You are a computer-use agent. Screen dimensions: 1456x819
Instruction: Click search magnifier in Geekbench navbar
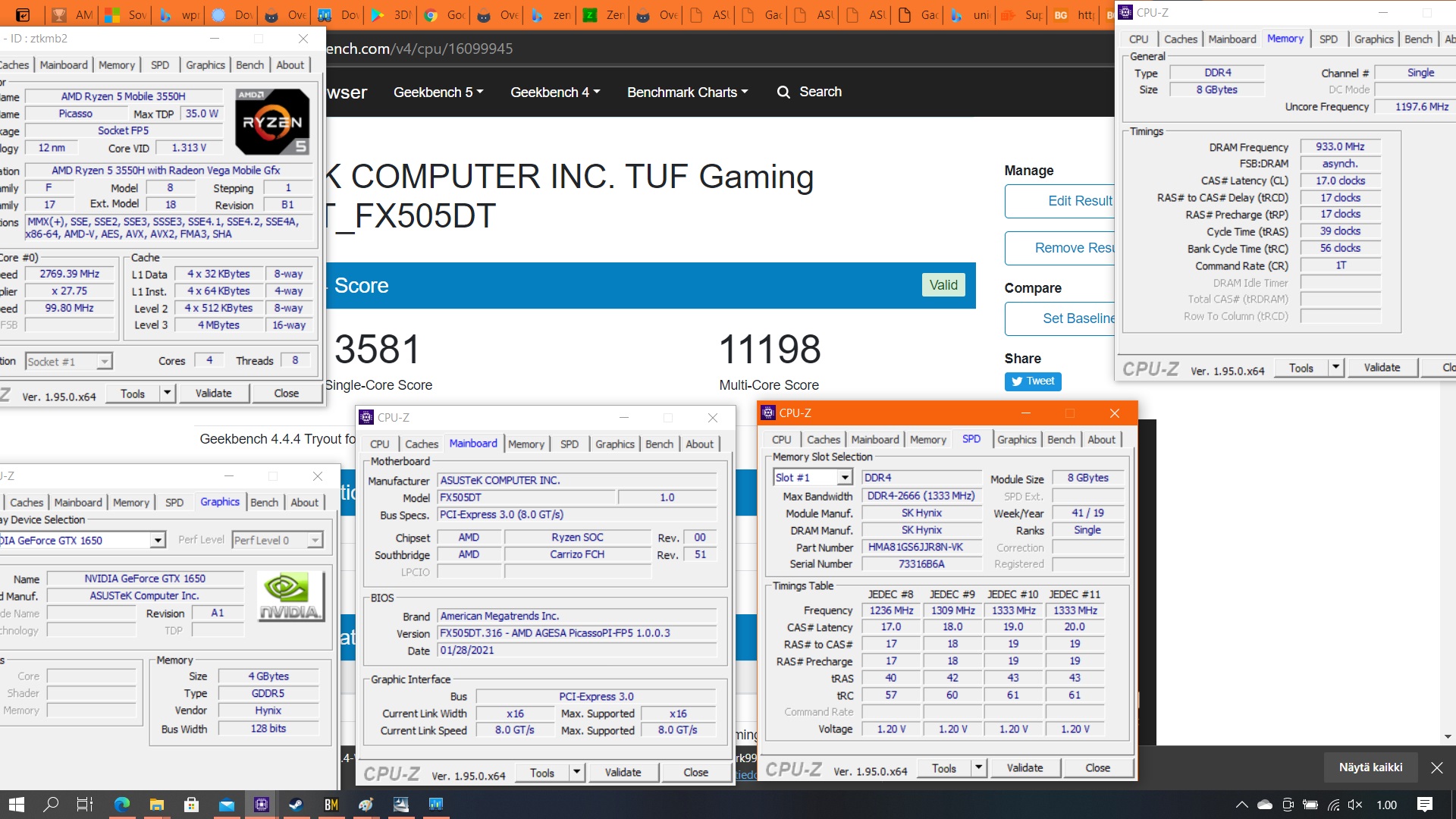pos(783,92)
